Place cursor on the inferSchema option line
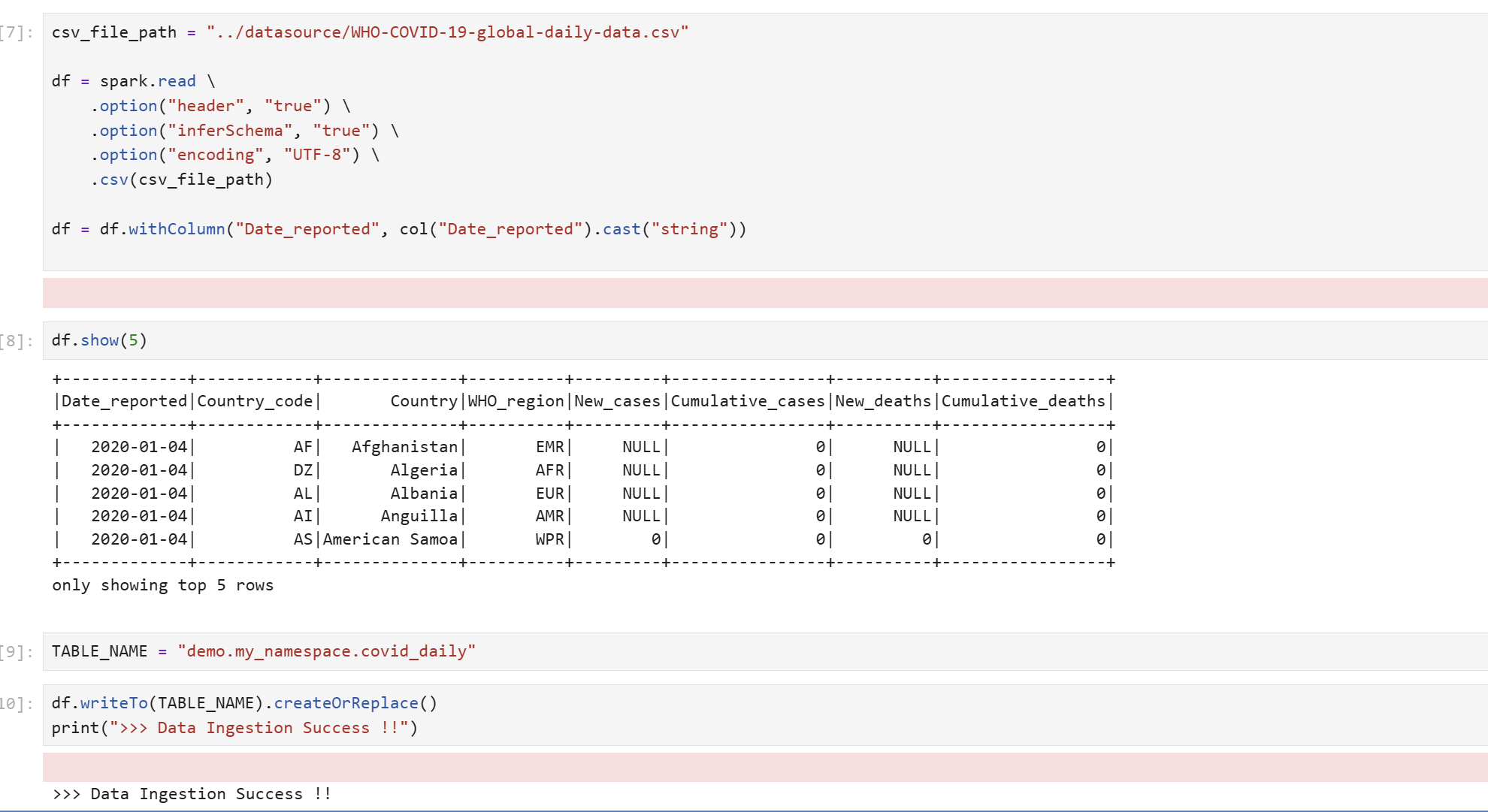The height and width of the screenshot is (812, 1488). [244, 131]
